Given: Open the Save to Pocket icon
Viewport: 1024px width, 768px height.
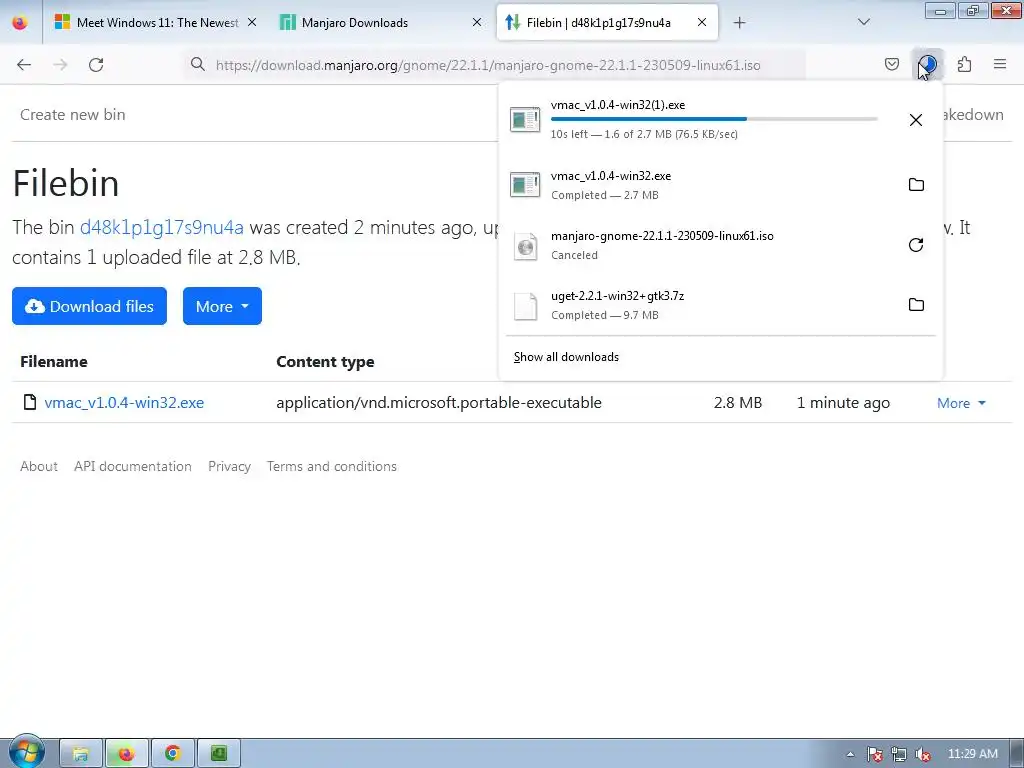Looking at the screenshot, I should click(x=891, y=64).
